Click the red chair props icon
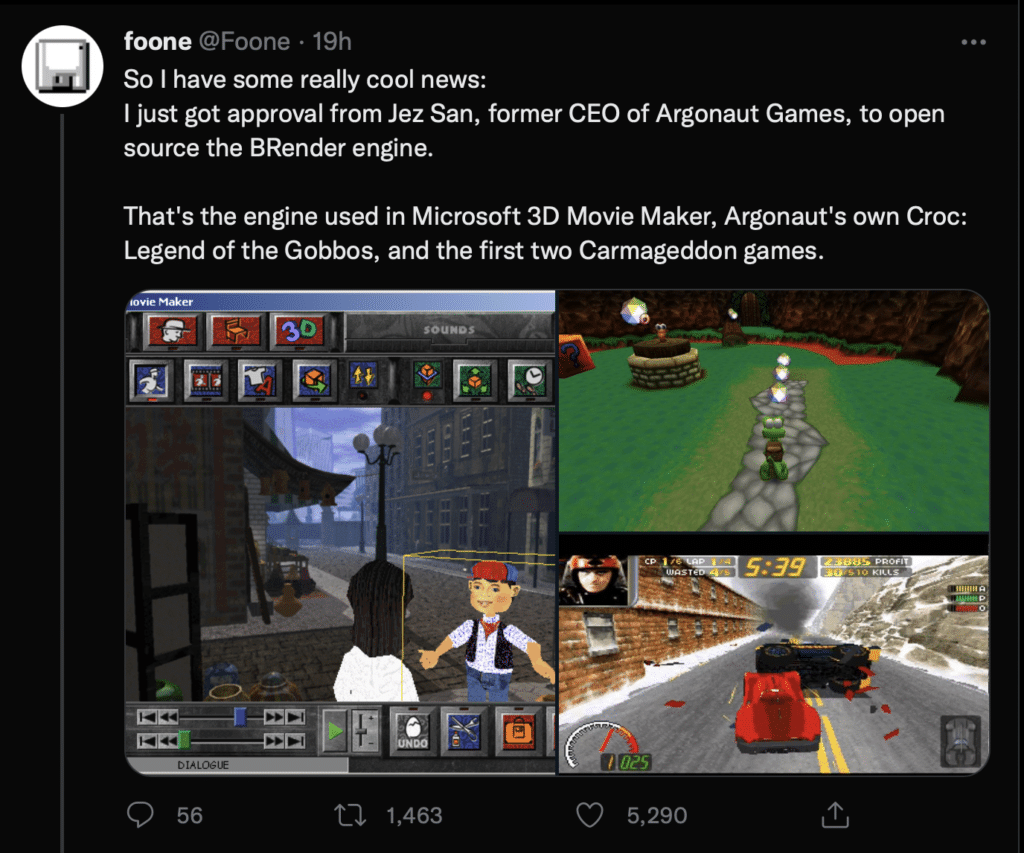 pos(236,331)
